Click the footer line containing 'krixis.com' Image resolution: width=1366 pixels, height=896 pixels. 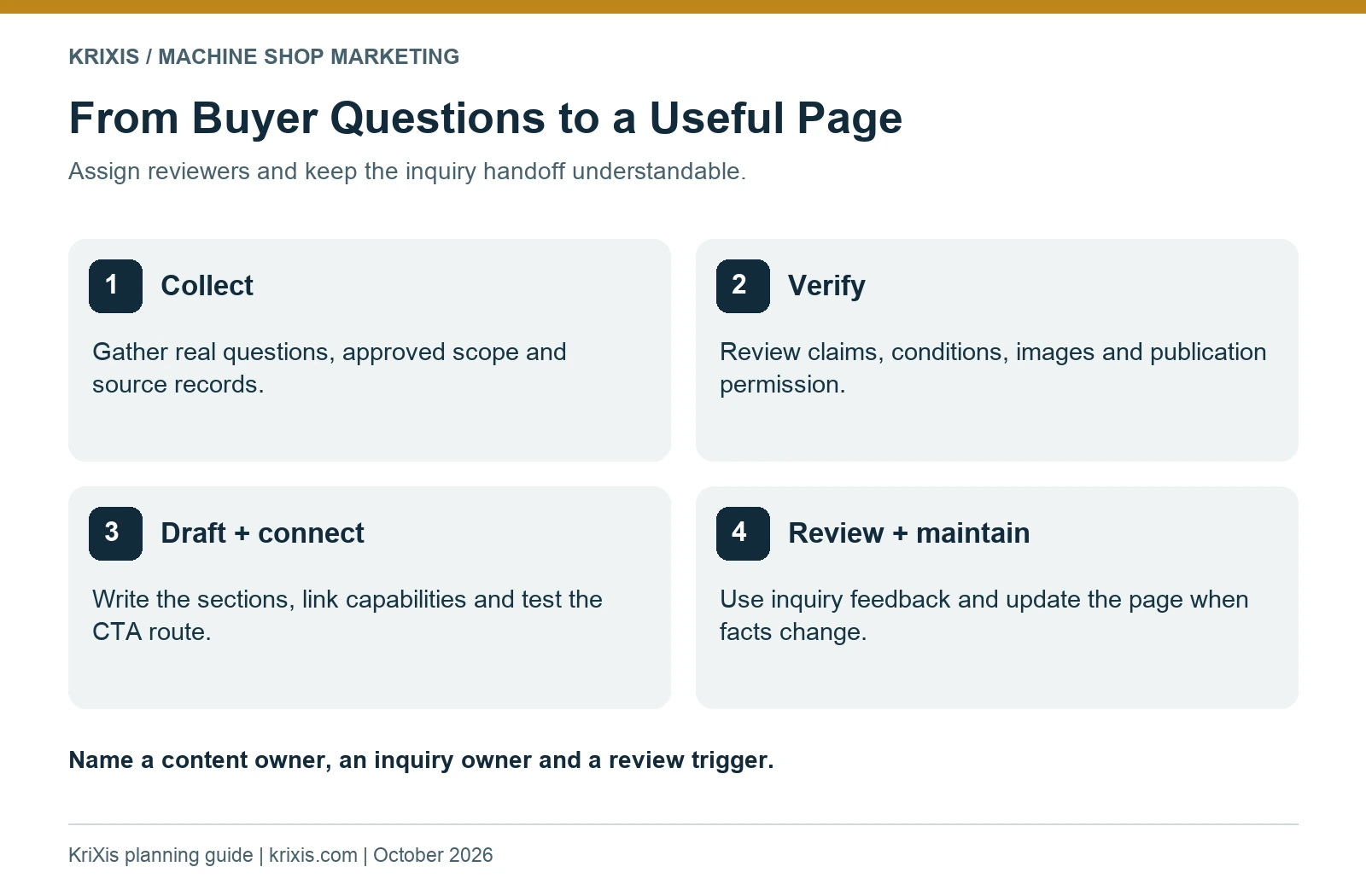(x=280, y=855)
